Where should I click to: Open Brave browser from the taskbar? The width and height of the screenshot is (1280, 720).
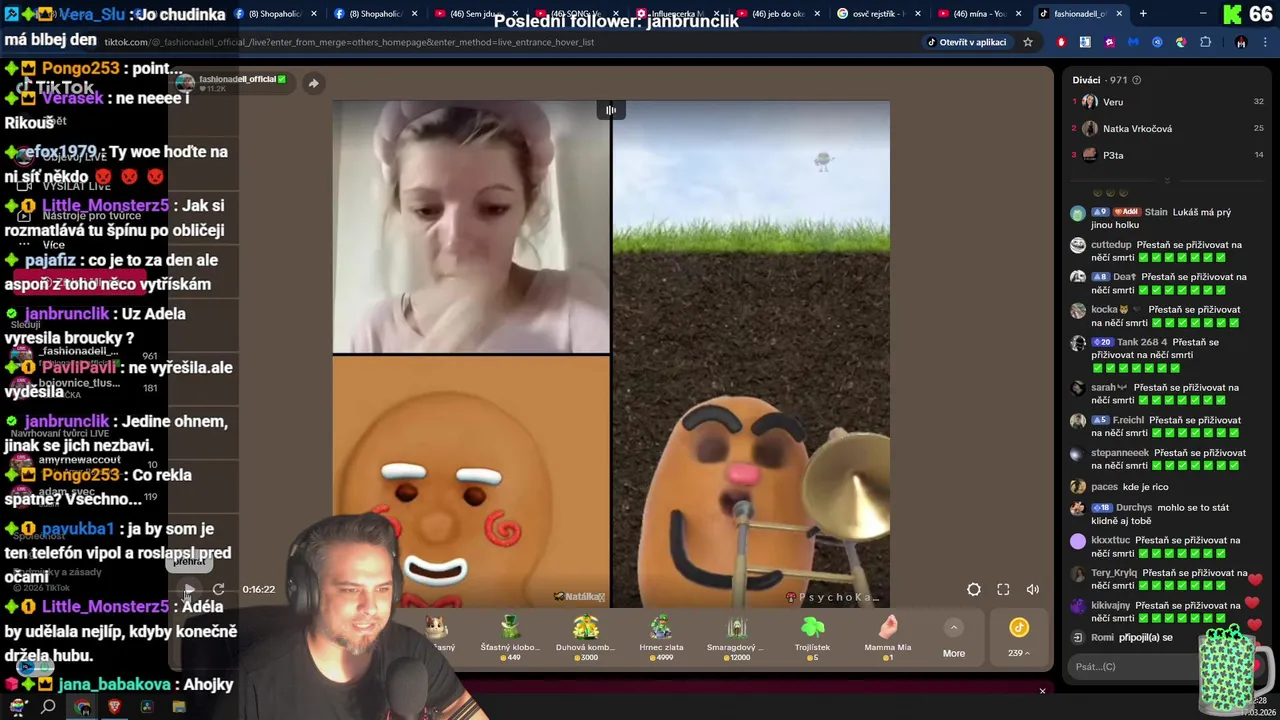[114, 707]
